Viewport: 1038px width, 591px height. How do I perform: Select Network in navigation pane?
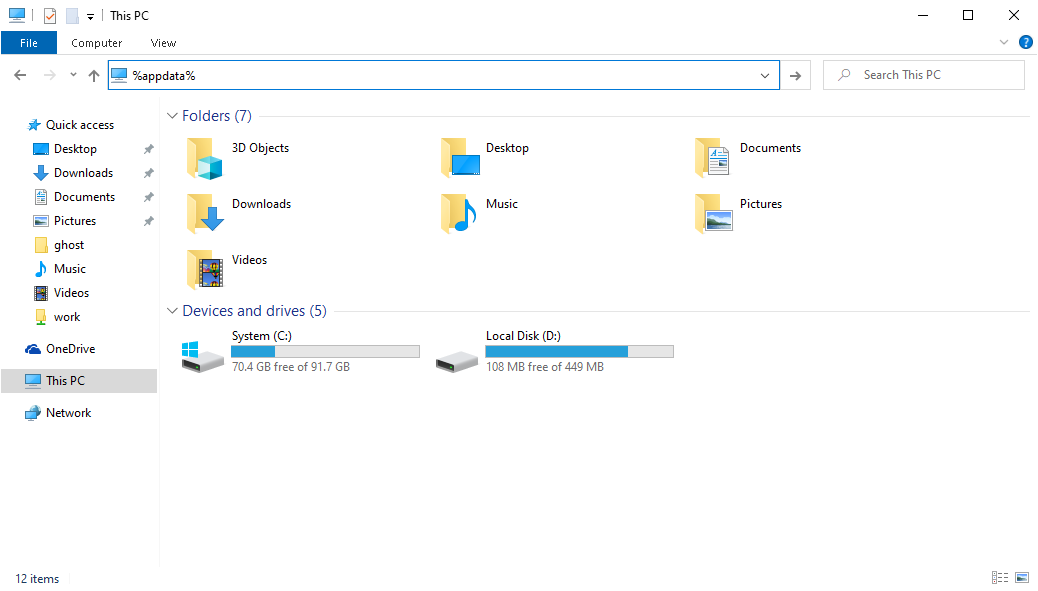pyautogui.click(x=68, y=413)
